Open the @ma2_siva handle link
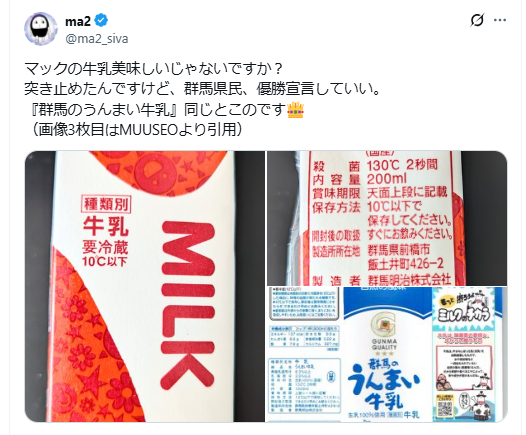This screenshot has height=435, width=526. pos(97,39)
